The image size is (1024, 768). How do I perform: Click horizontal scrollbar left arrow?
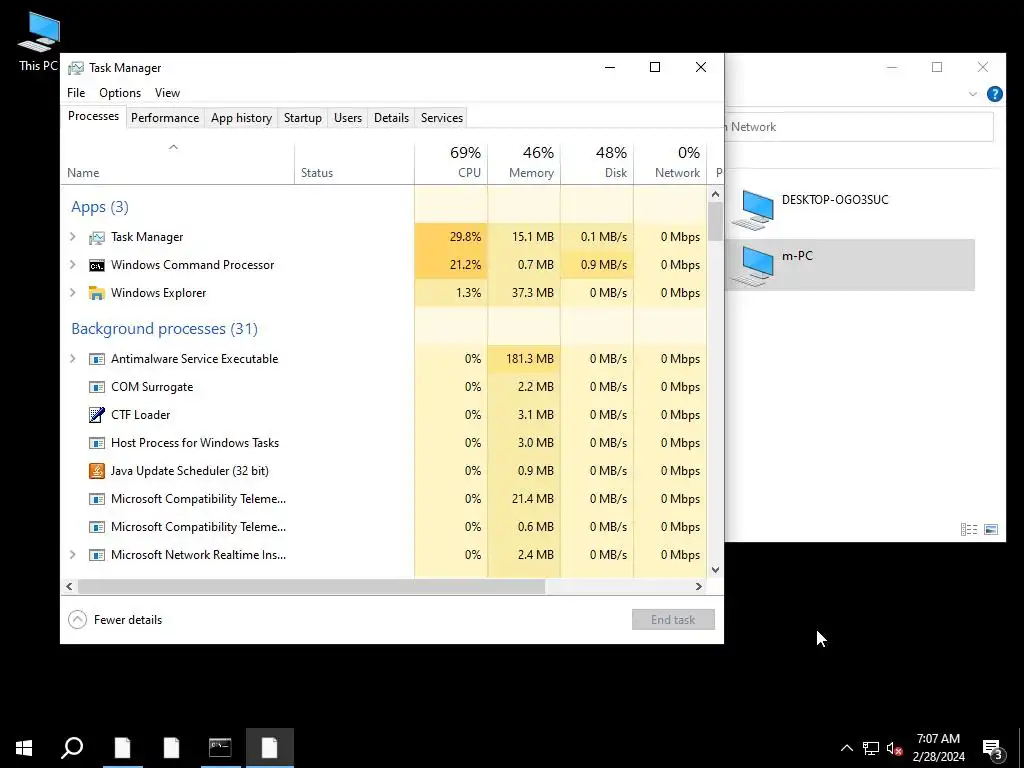(69, 586)
